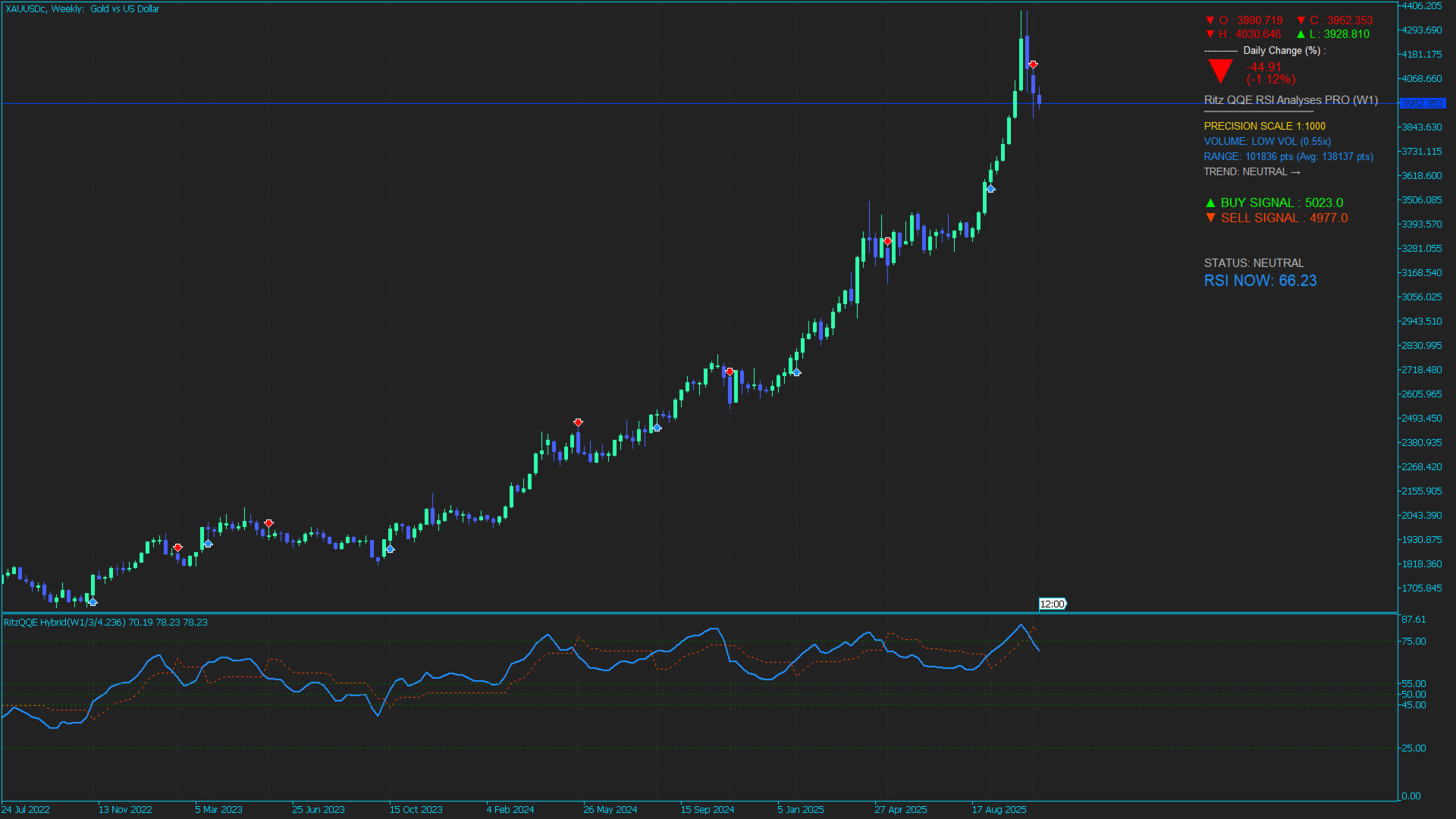Click the red sell arrow near the chart peak
This screenshot has height=819, width=1456.
[1033, 64]
